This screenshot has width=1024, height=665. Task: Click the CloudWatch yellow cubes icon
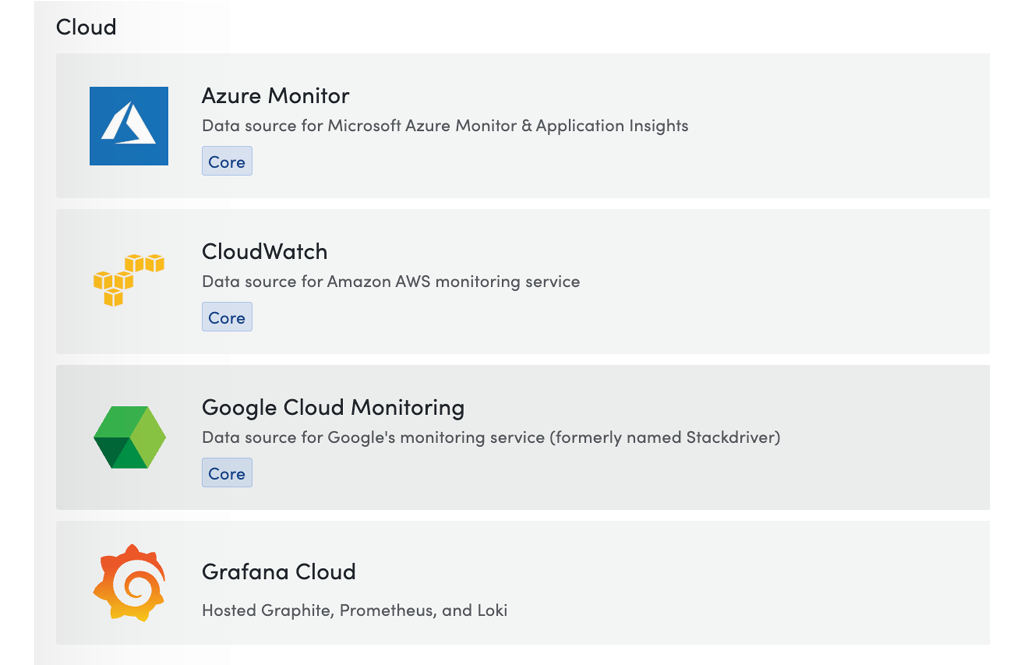pyautogui.click(x=129, y=280)
